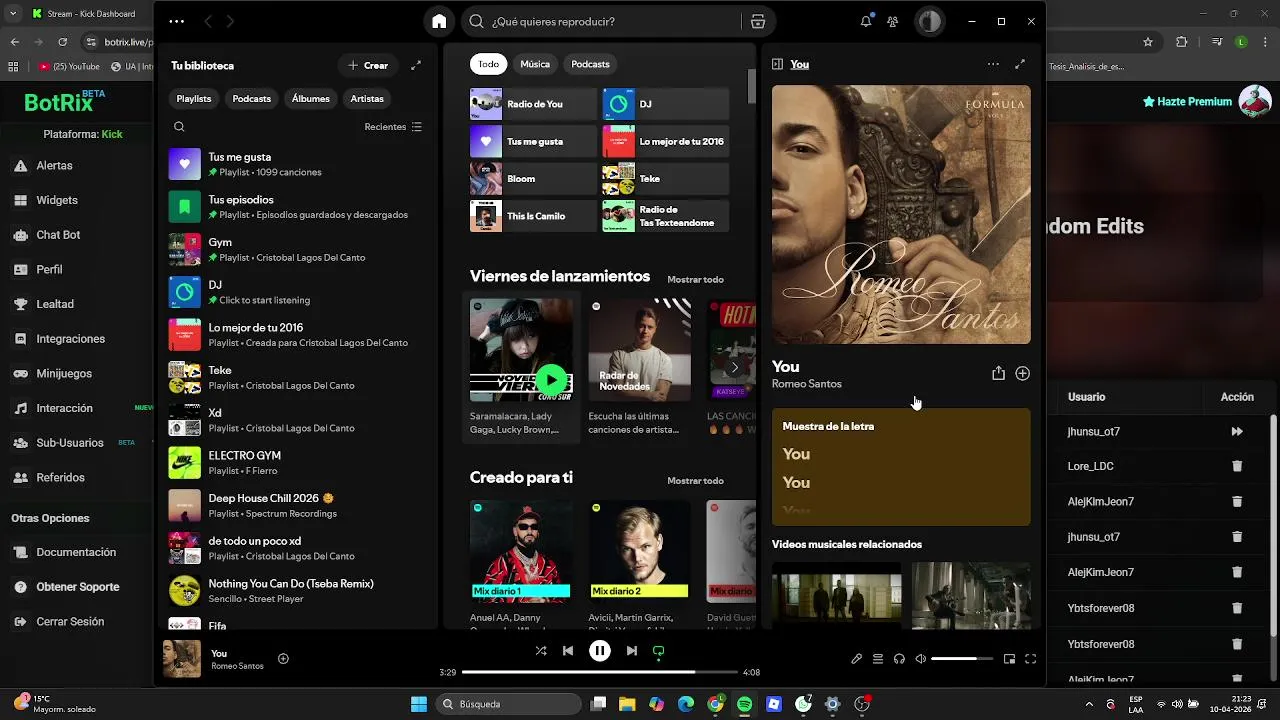The width and height of the screenshot is (1280, 720).
Task: Toggle shuffle playback
Action: click(541, 651)
